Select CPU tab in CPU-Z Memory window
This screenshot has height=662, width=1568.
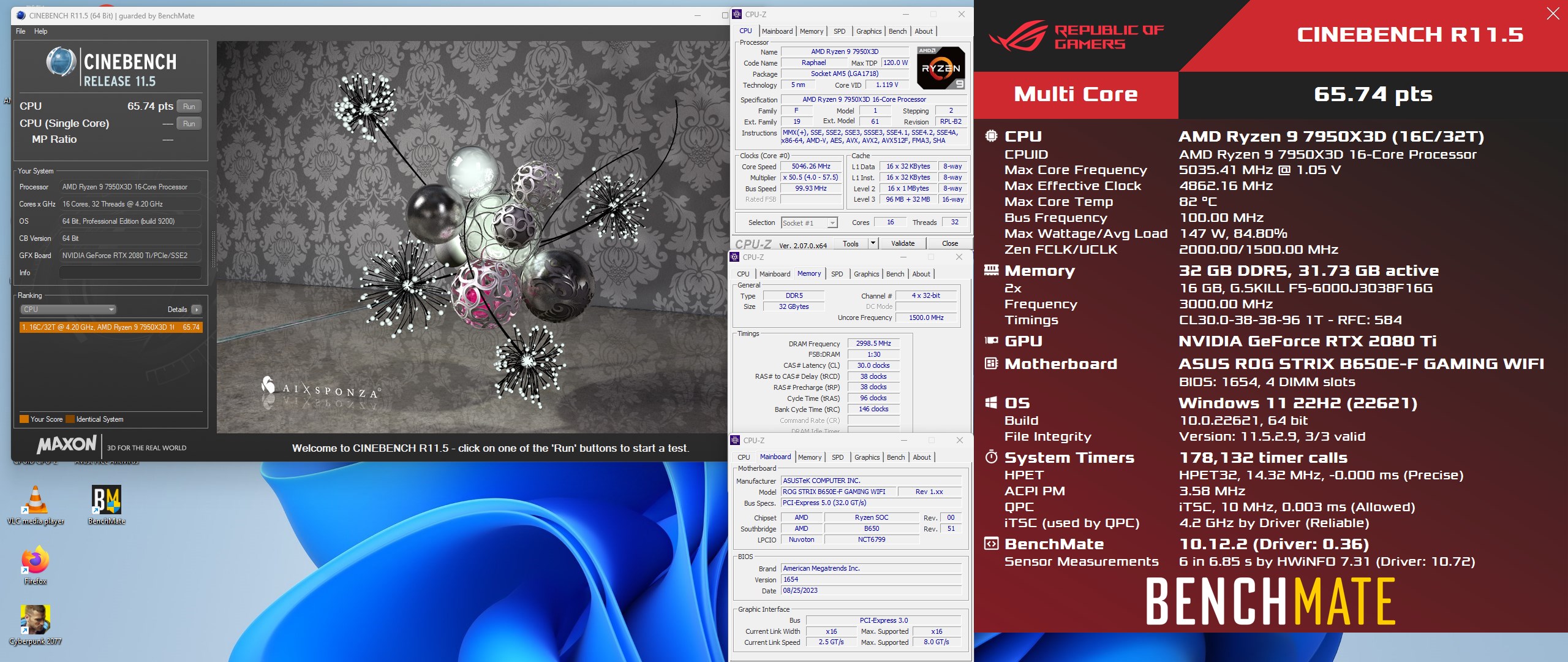(x=743, y=274)
